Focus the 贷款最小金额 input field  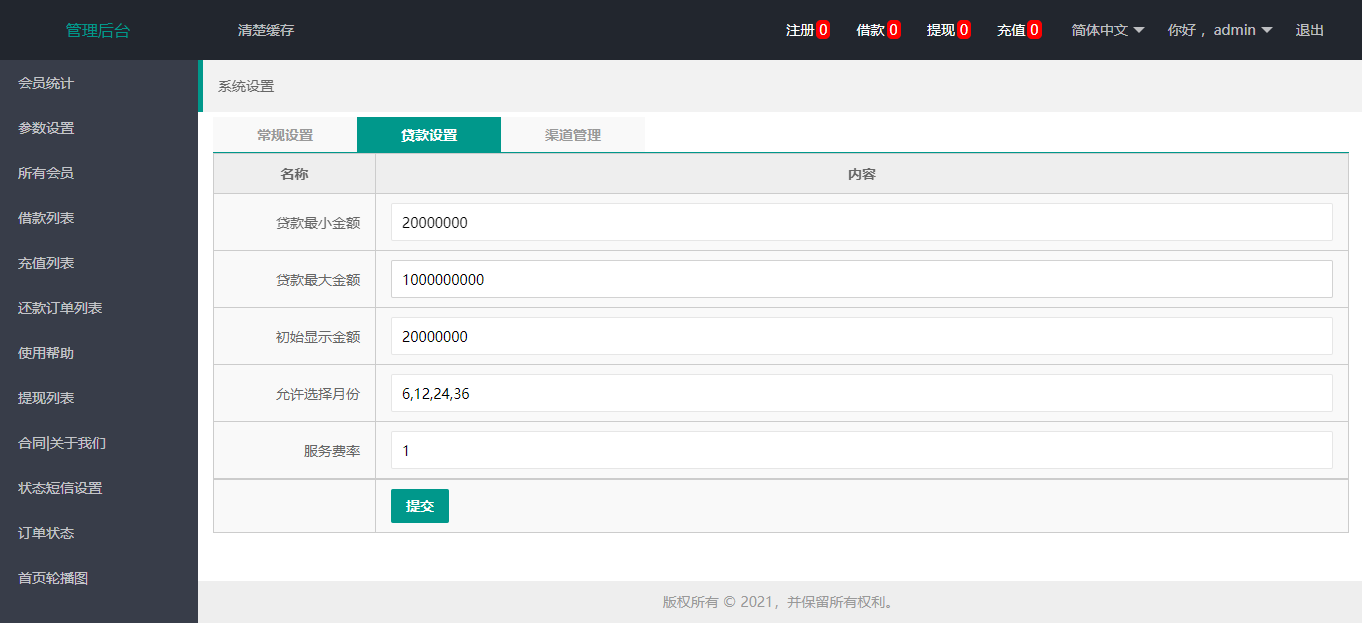tap(862, 222)
